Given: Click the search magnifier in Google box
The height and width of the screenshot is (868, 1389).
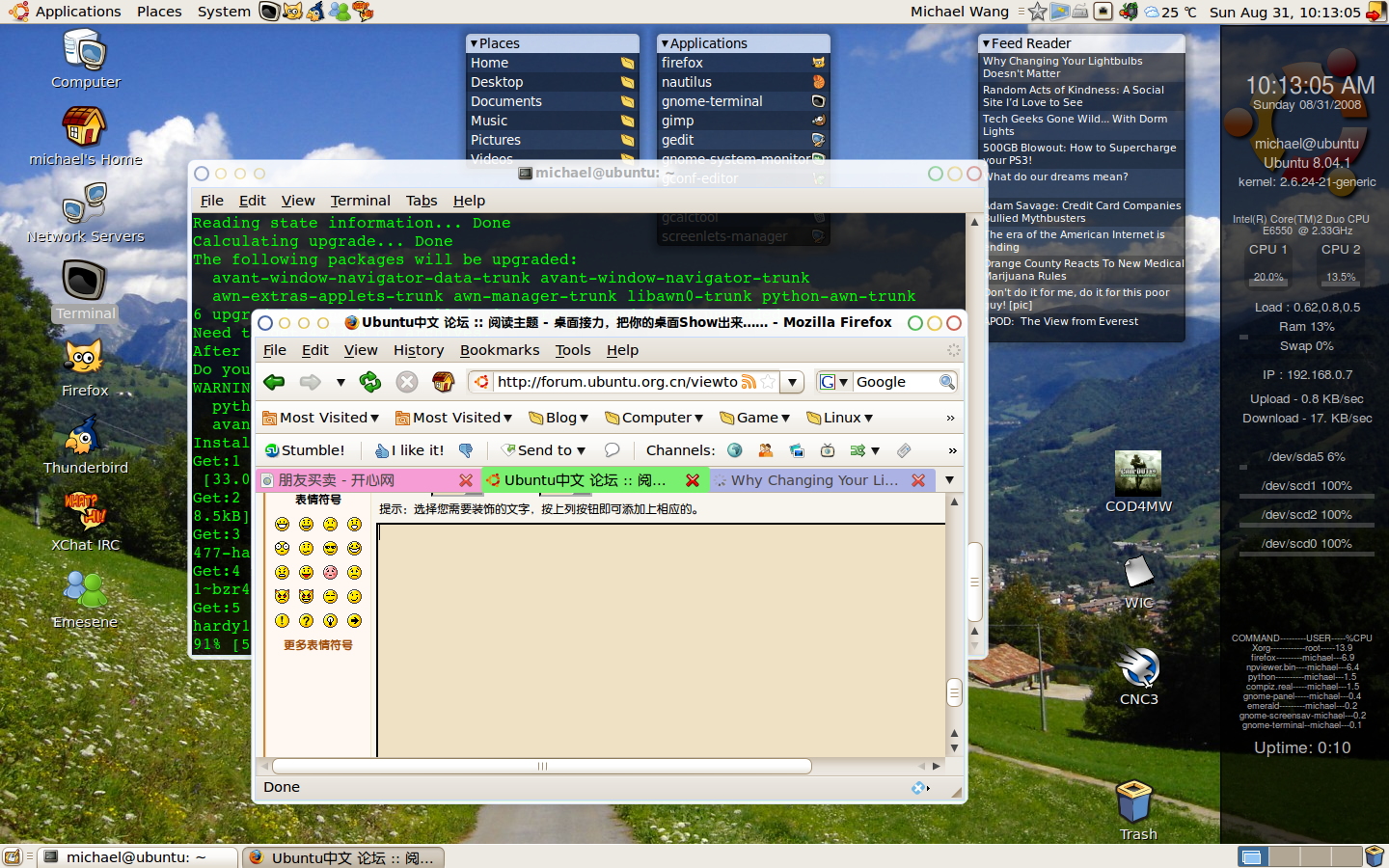Looking at the screenshot, I should [x=947, y=382].
